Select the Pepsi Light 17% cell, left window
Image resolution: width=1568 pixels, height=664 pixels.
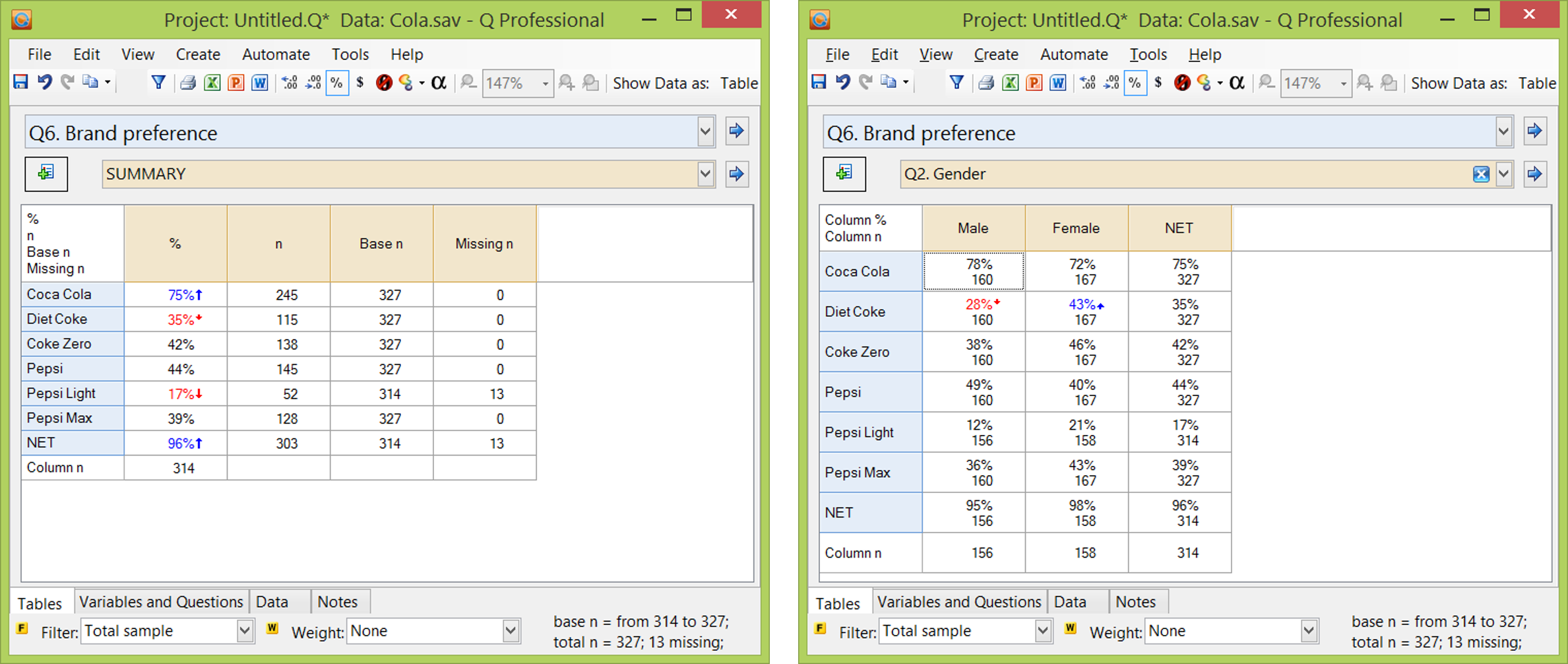pyautogui.click(x=175, y=393)
